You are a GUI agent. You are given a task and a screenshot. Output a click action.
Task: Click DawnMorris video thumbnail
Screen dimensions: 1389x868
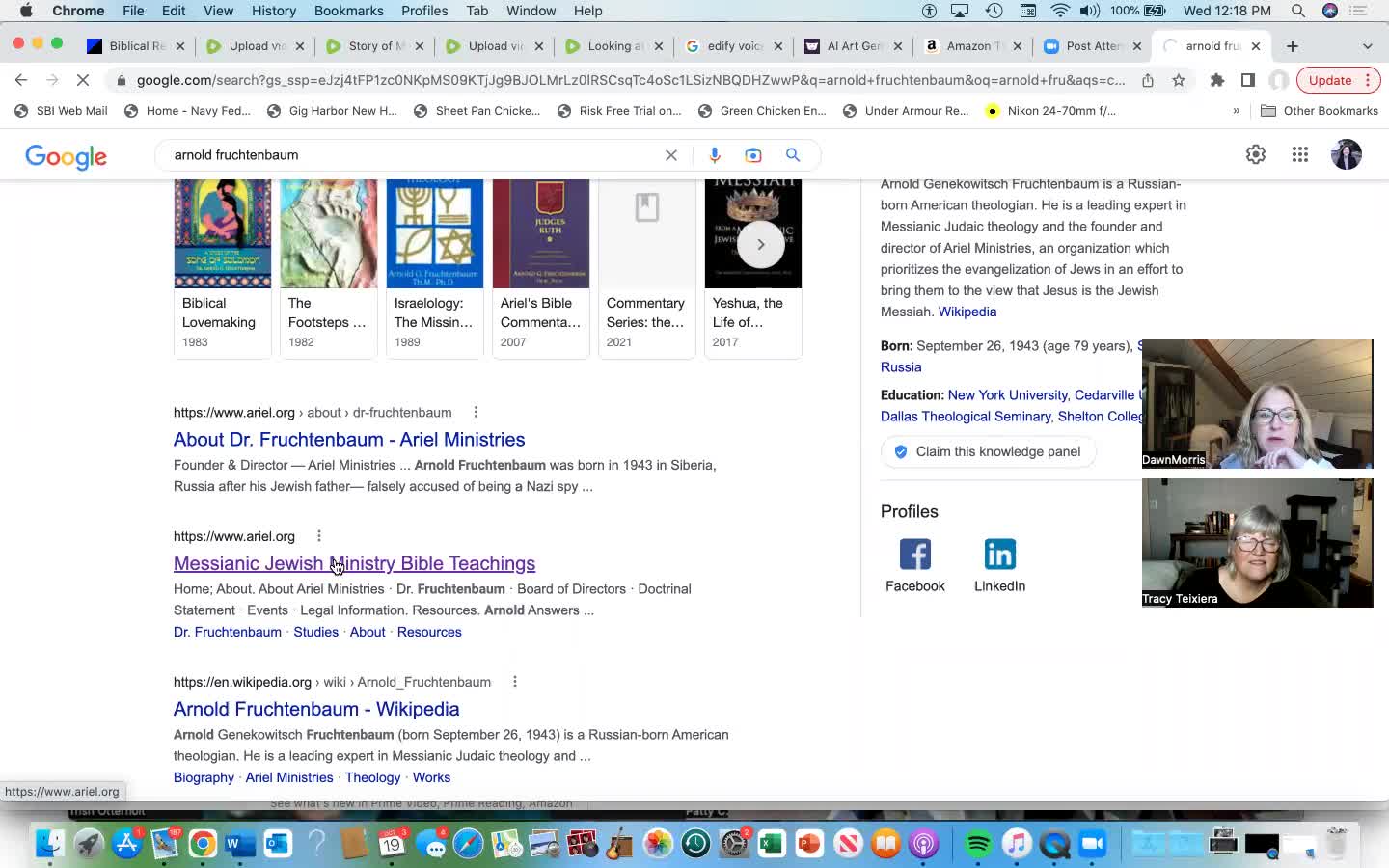(1257, 404)
